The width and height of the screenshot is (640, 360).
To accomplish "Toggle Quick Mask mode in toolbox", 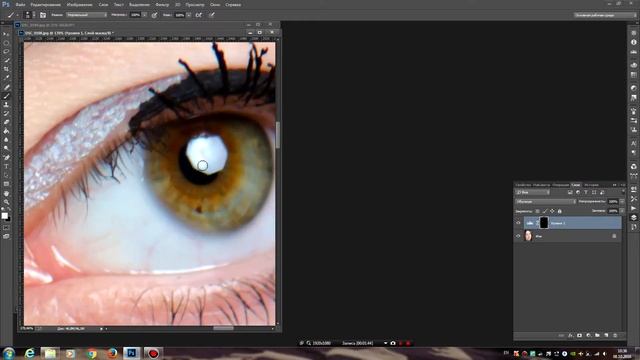I will pyautogui.click(x=6, y=227).
